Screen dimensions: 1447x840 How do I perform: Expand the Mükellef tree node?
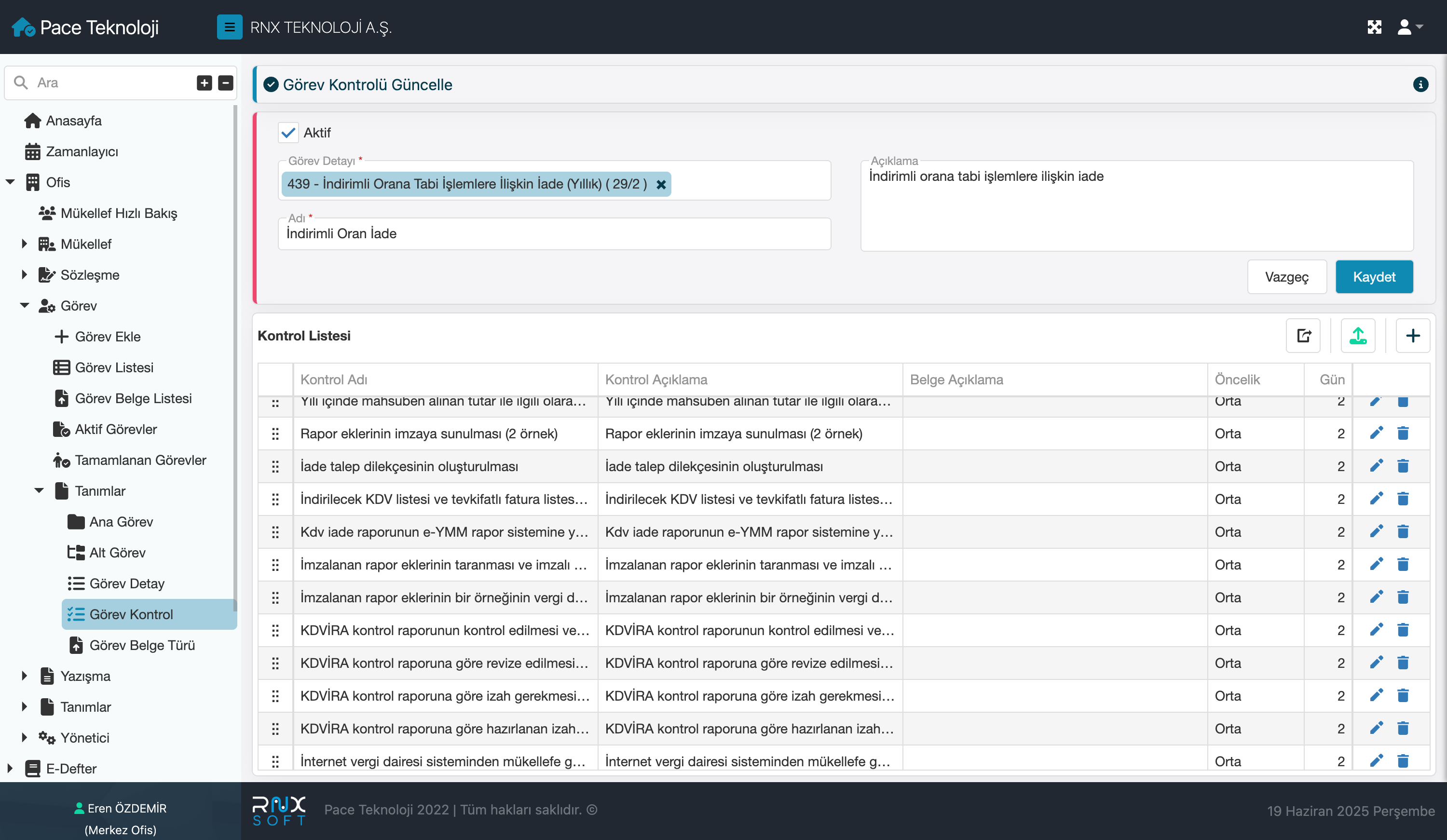click(x=24, y=244)
